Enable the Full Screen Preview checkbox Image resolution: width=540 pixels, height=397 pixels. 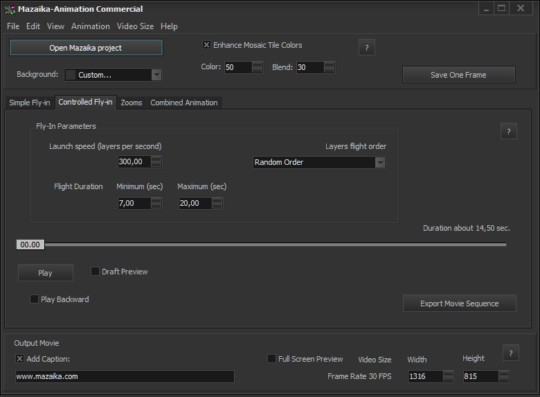pos(271,359)
